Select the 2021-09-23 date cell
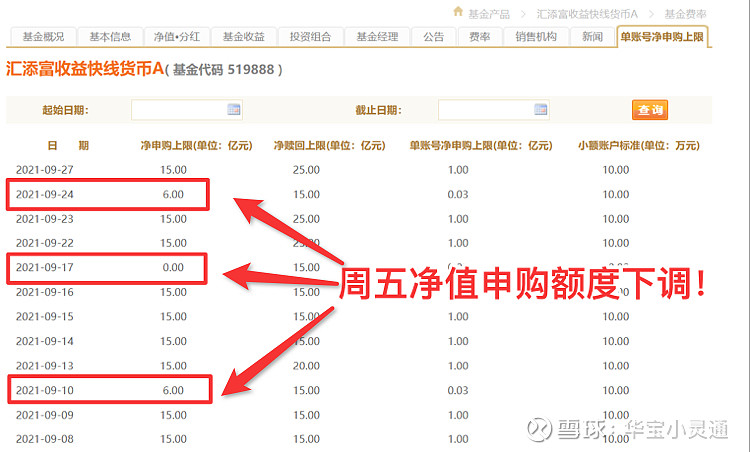This screenshot has height=452, width=750. tap(44, 219)
